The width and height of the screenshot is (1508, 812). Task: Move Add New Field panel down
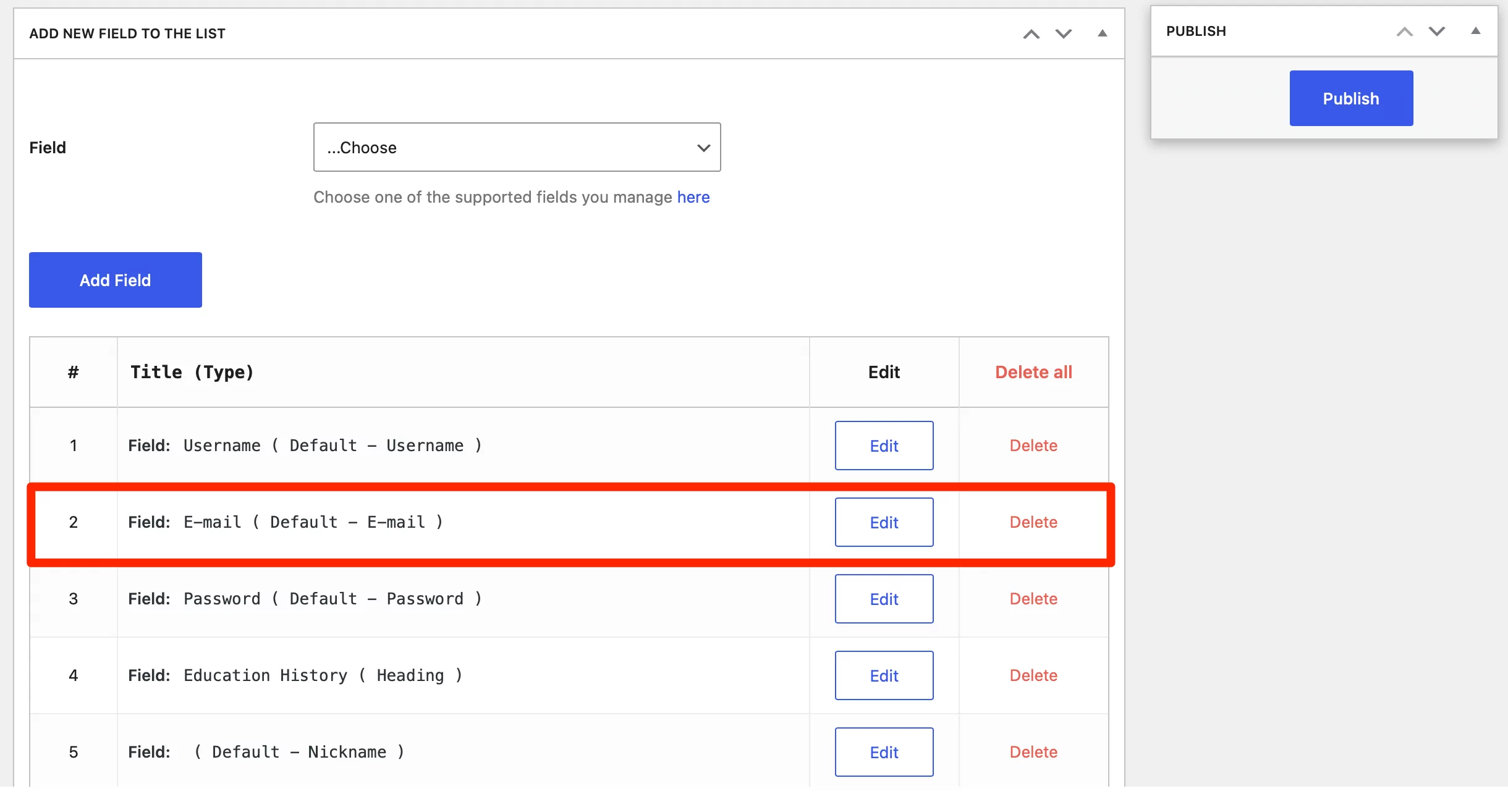pos(1063,34)
